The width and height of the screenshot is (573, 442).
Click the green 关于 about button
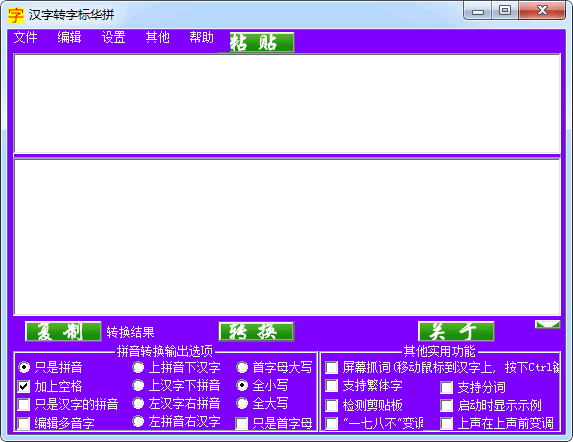[456, 331]
